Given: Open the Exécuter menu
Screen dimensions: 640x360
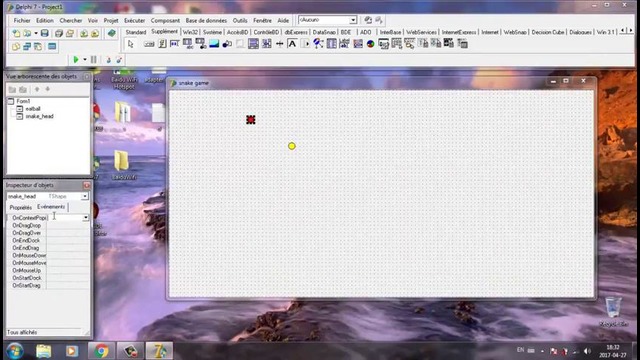Looking at the screenshot, I should pos(134,20).
